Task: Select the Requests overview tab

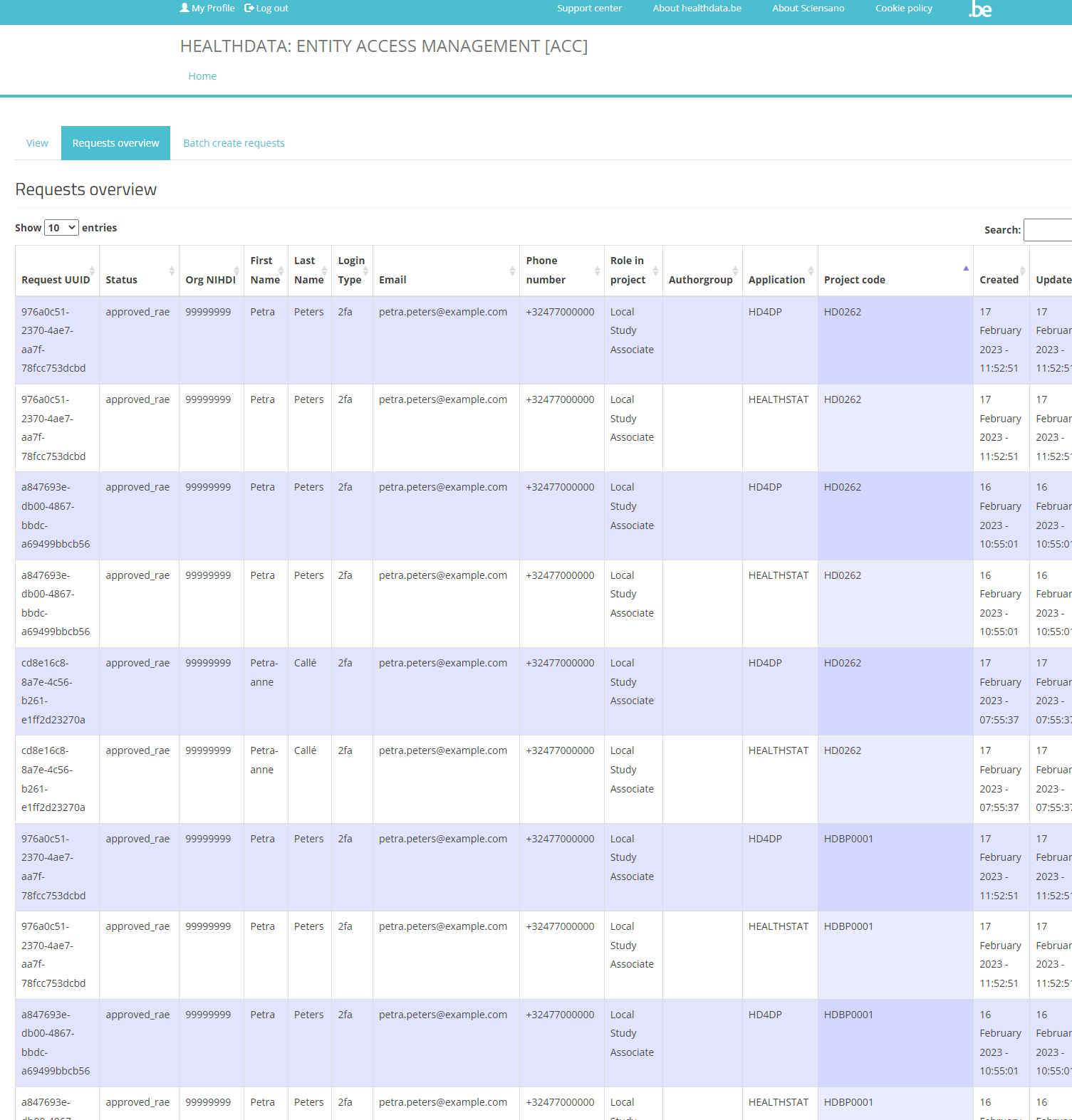Action: coord(115,143)
